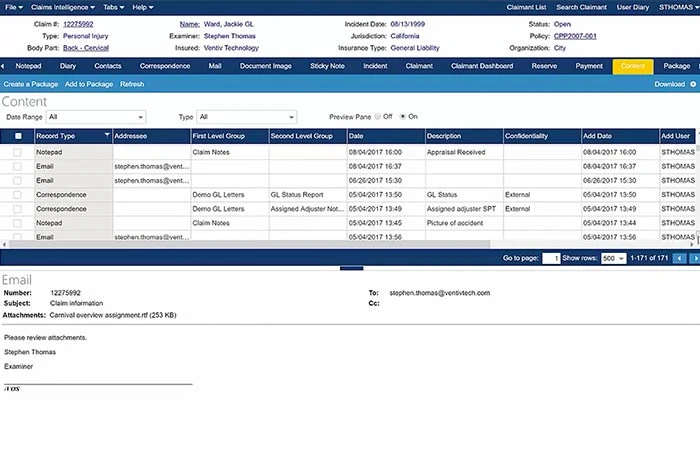Screen dimensions: 700x470
Task: Switch to the Claimant Dashboard tab
Action: (483, 66)
